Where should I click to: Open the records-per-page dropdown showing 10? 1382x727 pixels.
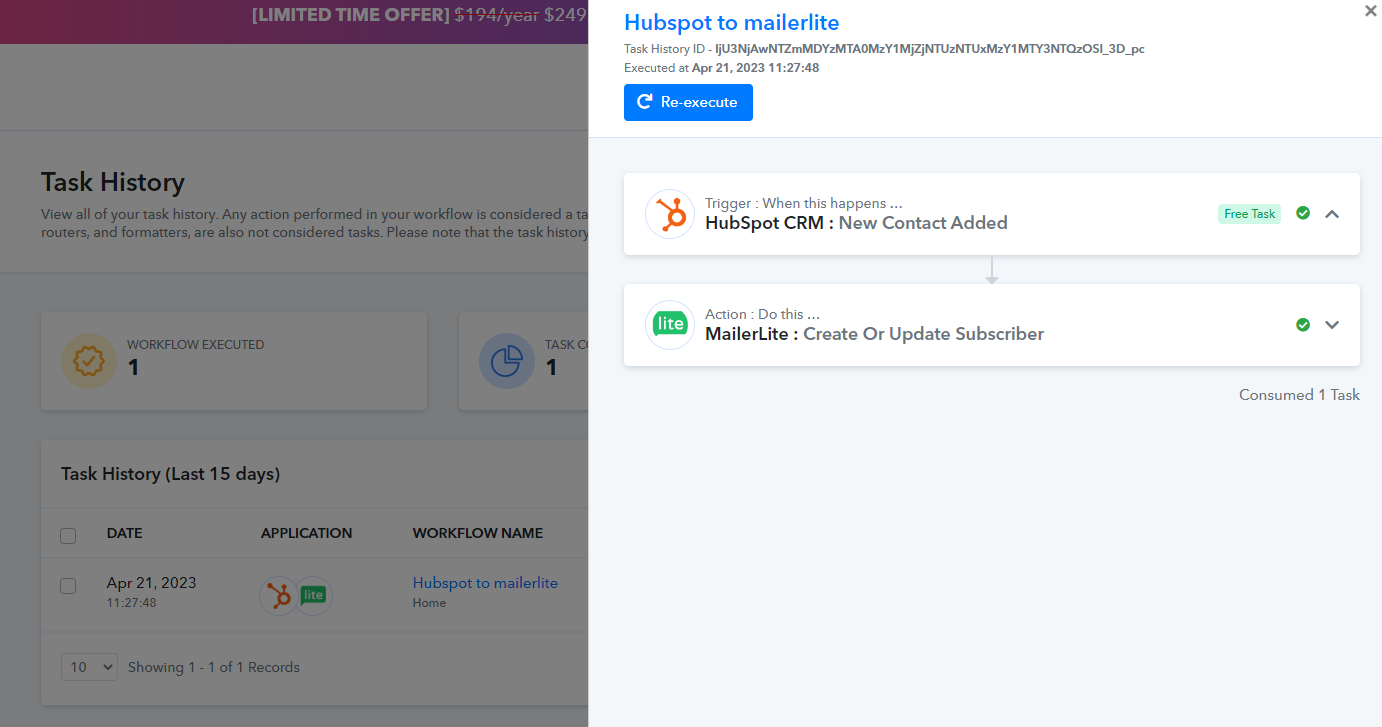click(x=90, y=667)
